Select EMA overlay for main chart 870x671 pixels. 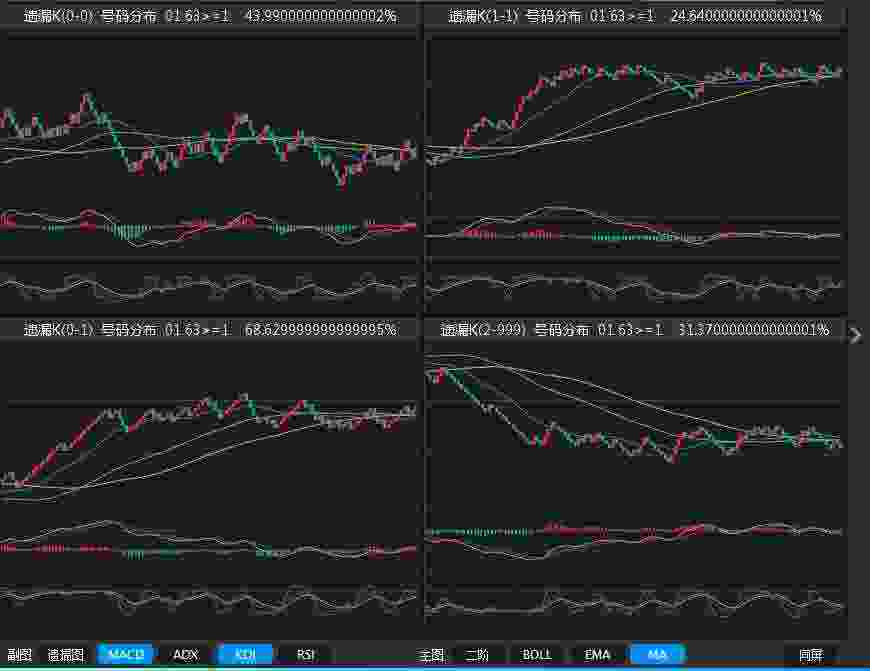click(x=597, y=655)
